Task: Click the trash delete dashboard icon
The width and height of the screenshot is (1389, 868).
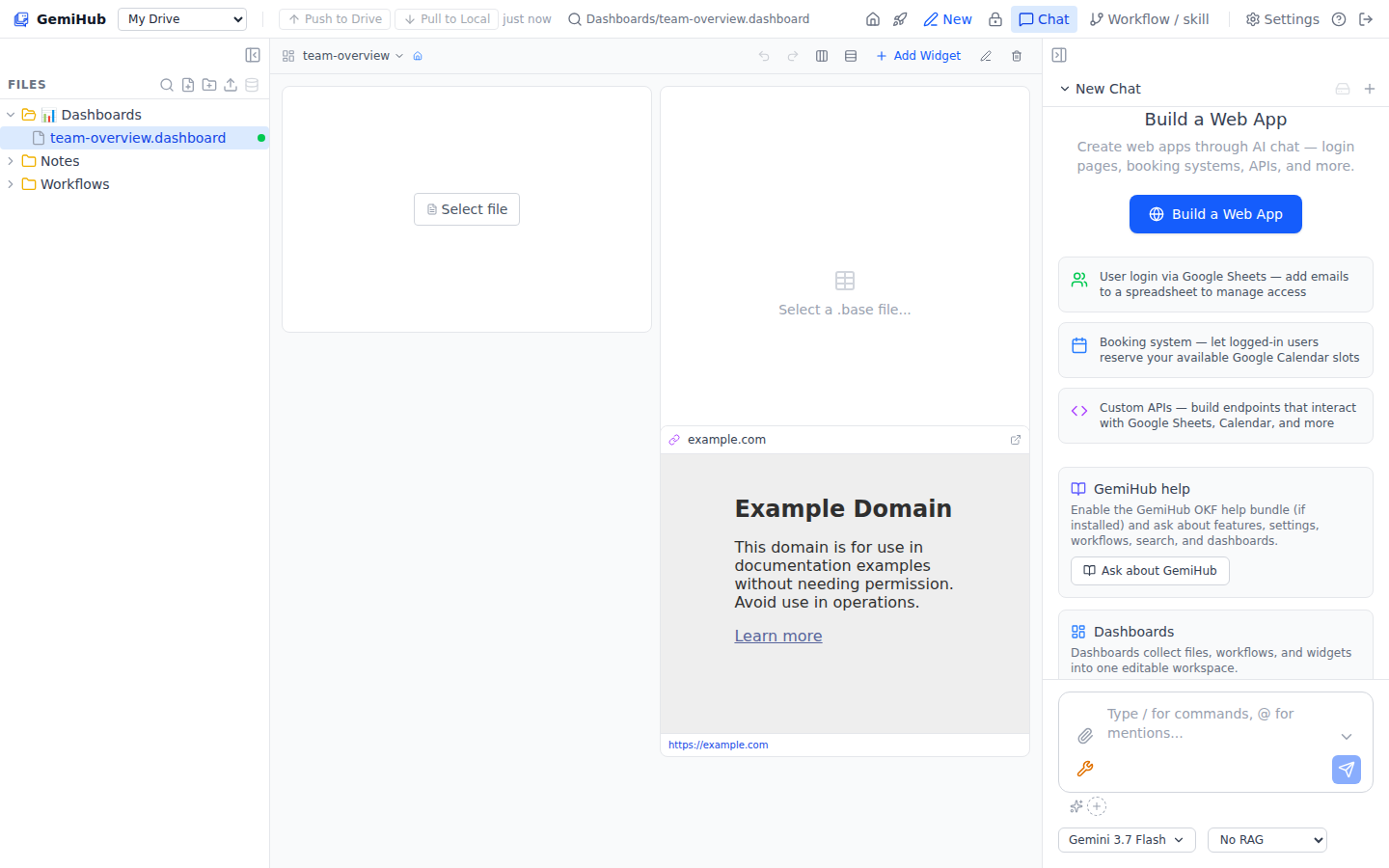Action: pyautogui.click(x=1017, y=56)
